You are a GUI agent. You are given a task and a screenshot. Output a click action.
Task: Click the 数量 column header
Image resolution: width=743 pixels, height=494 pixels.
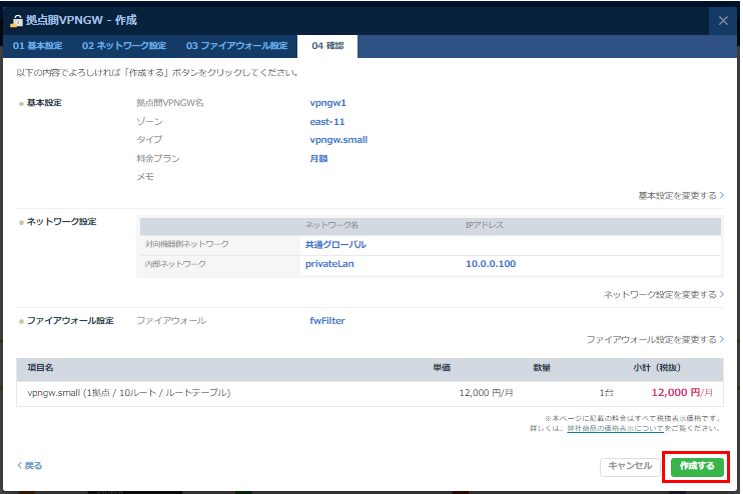pyautogui.click(x=542, y=368)
